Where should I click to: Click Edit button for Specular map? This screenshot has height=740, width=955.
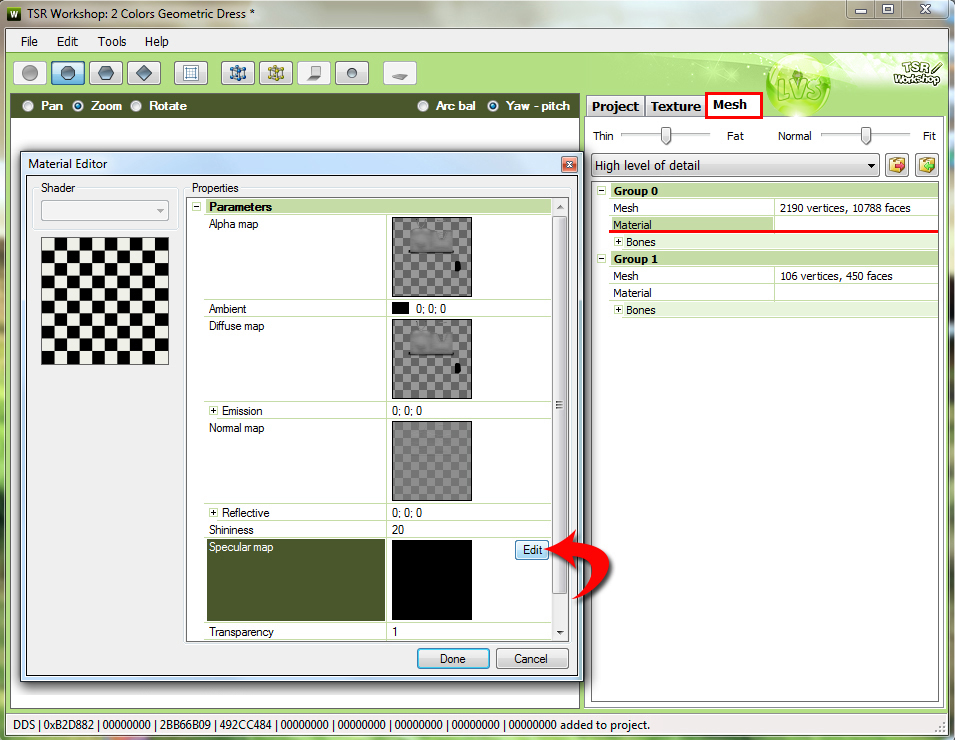(532, 550)
